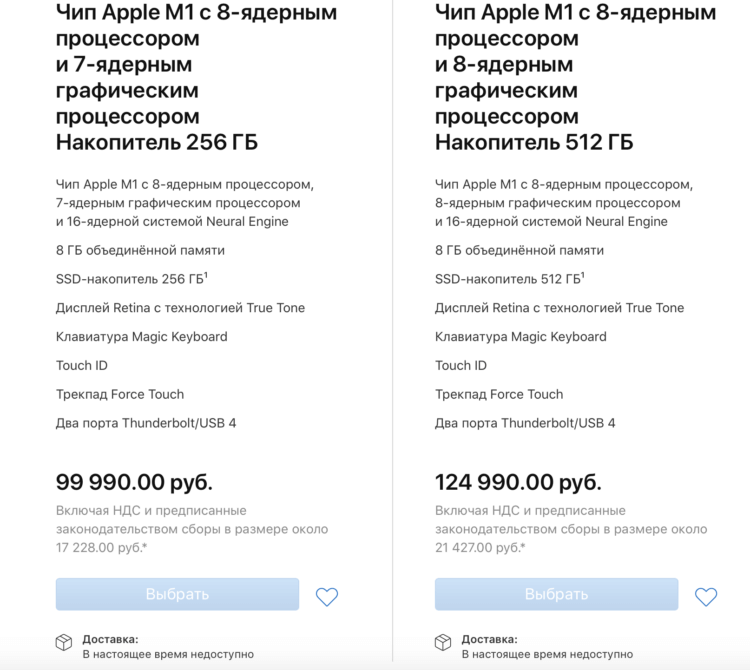Click Touch ID feature in left column
The height and width of the screenshot is (670, 750).
coord(82,365)
